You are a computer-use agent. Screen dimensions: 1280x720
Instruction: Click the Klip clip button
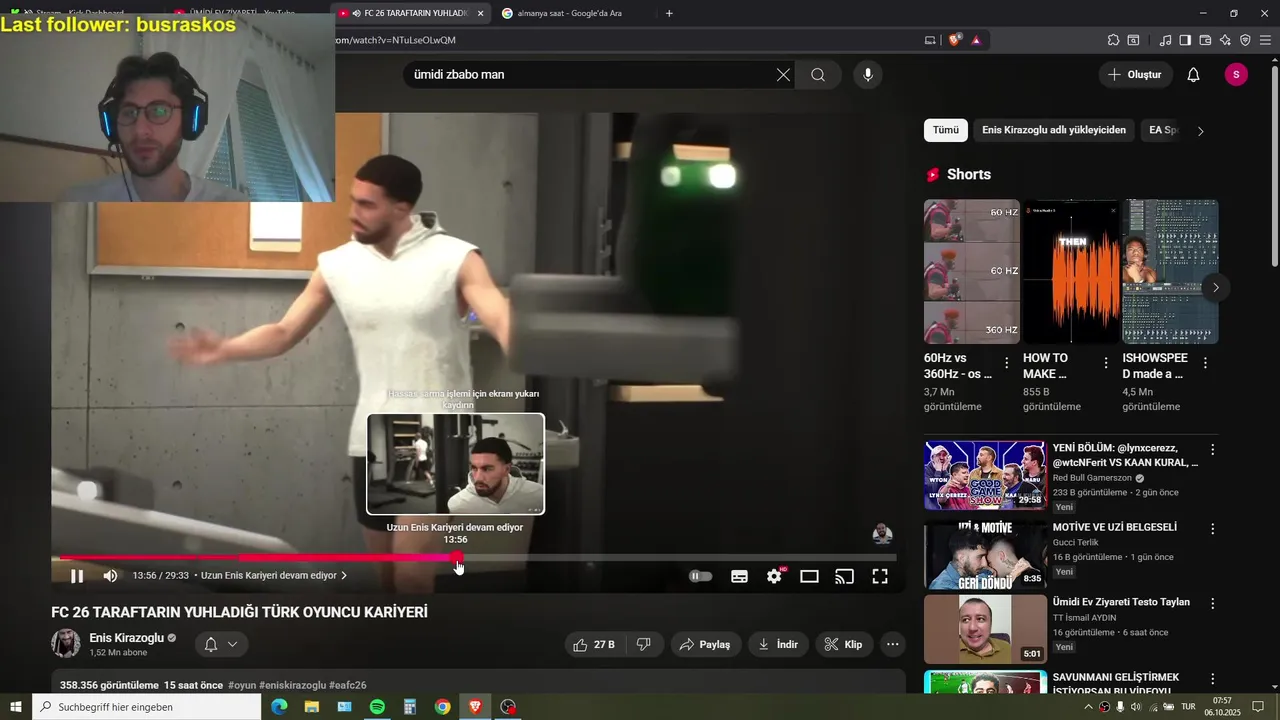(844, 644)
